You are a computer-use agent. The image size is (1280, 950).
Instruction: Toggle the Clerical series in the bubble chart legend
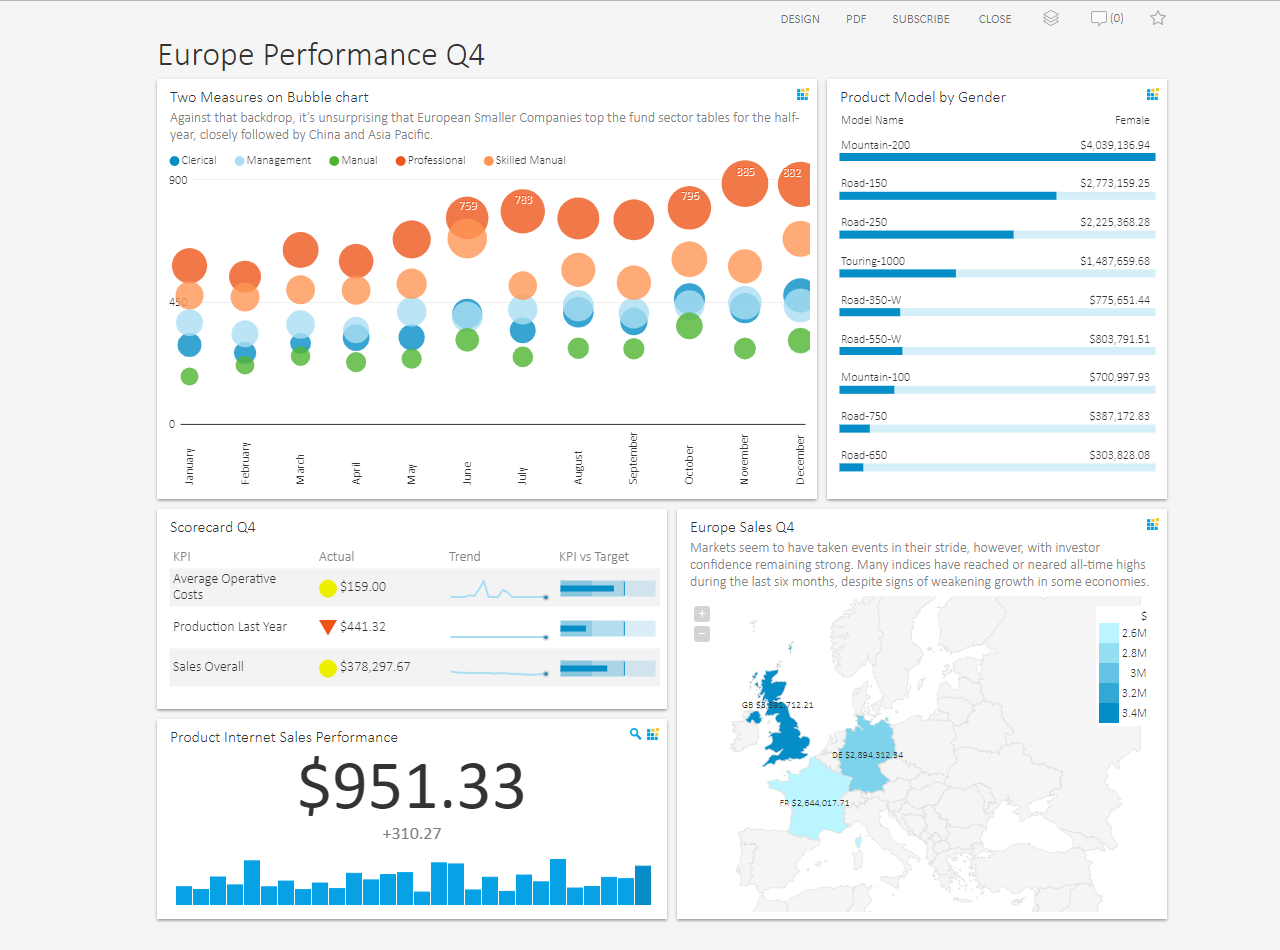[x=190, y=160]
